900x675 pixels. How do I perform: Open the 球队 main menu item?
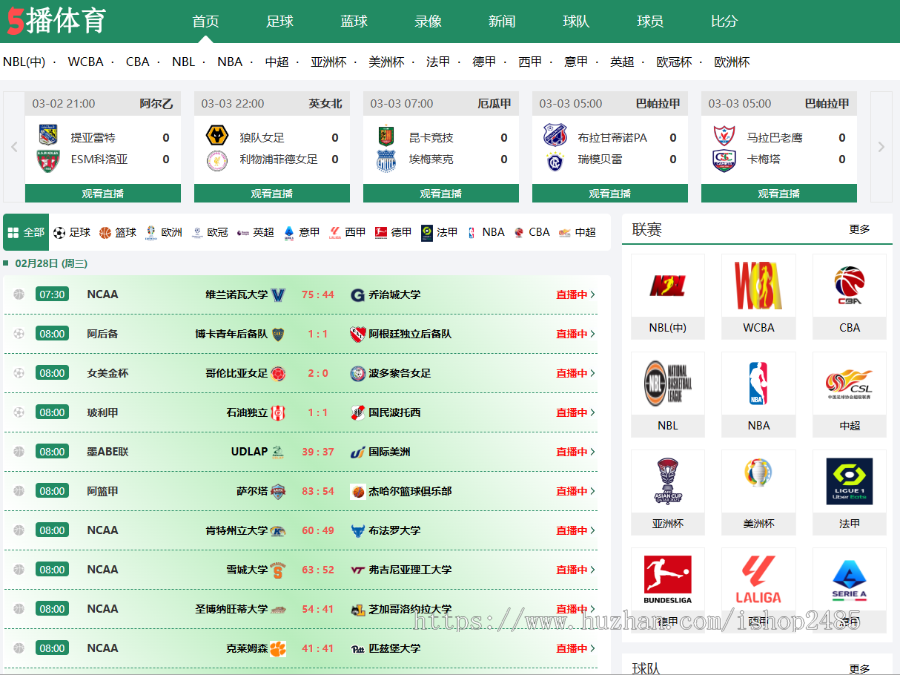click(576, 21)
